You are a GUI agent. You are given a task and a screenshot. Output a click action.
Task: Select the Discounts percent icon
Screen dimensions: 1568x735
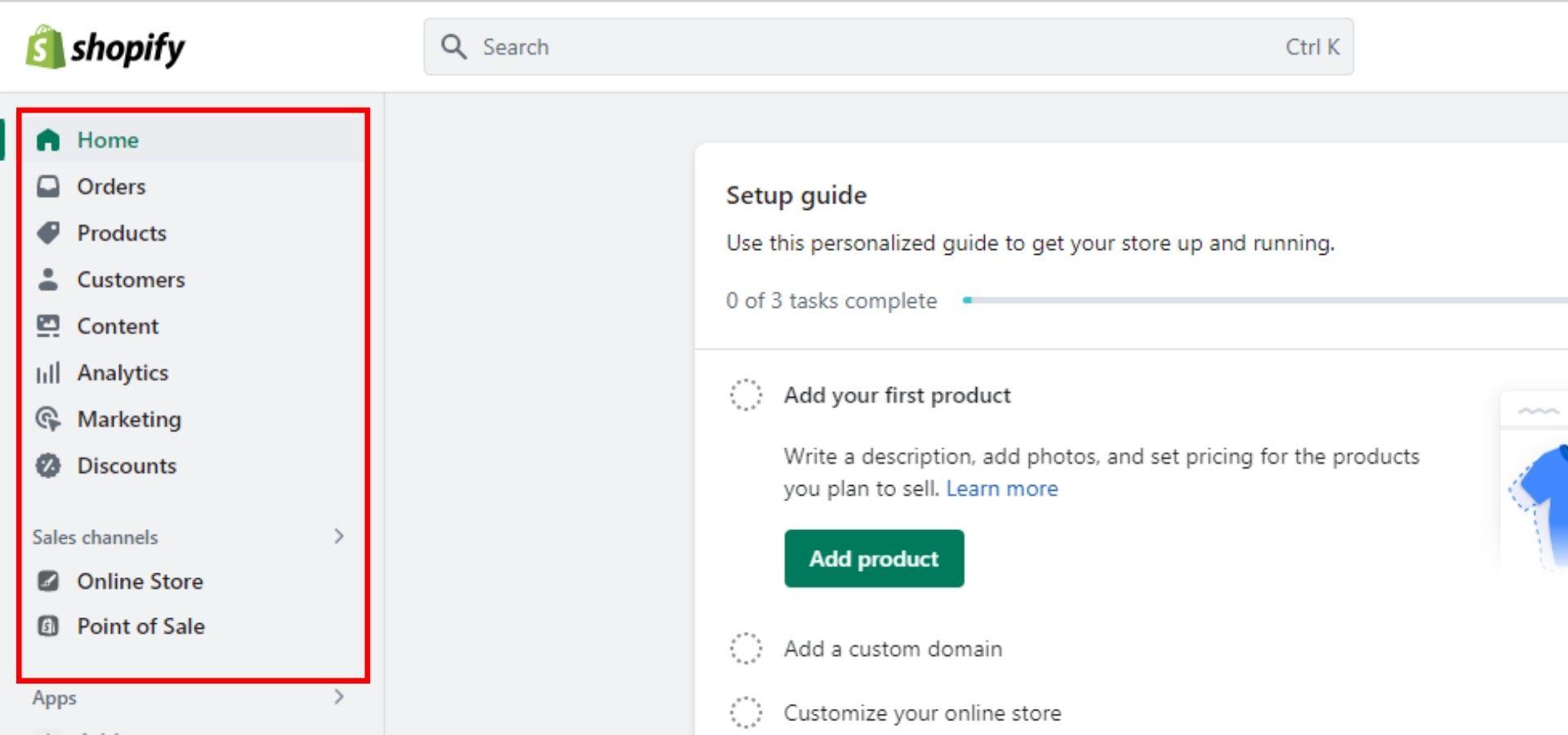point(48,465)
